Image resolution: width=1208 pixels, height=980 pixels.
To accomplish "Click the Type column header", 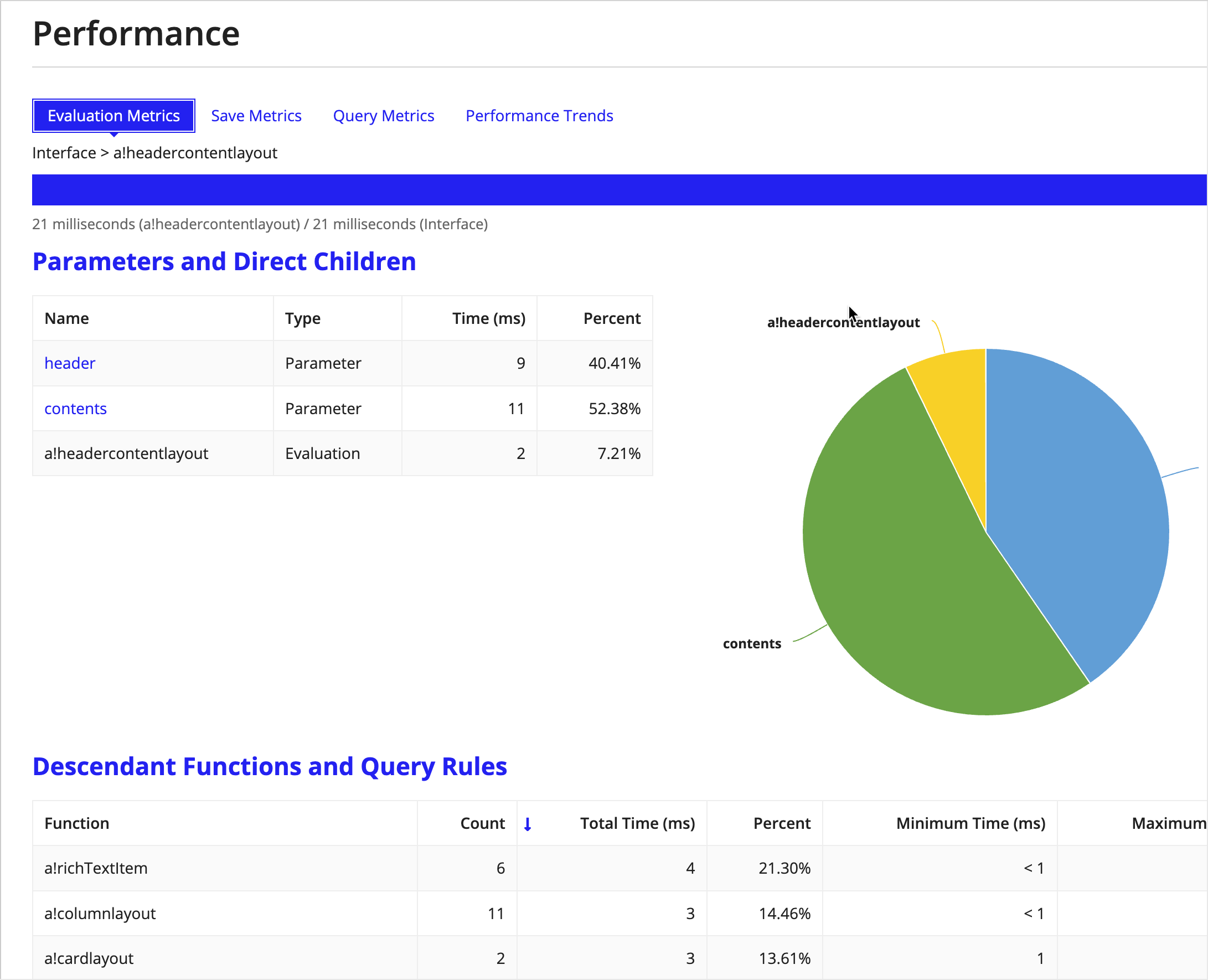I will 303,318.
